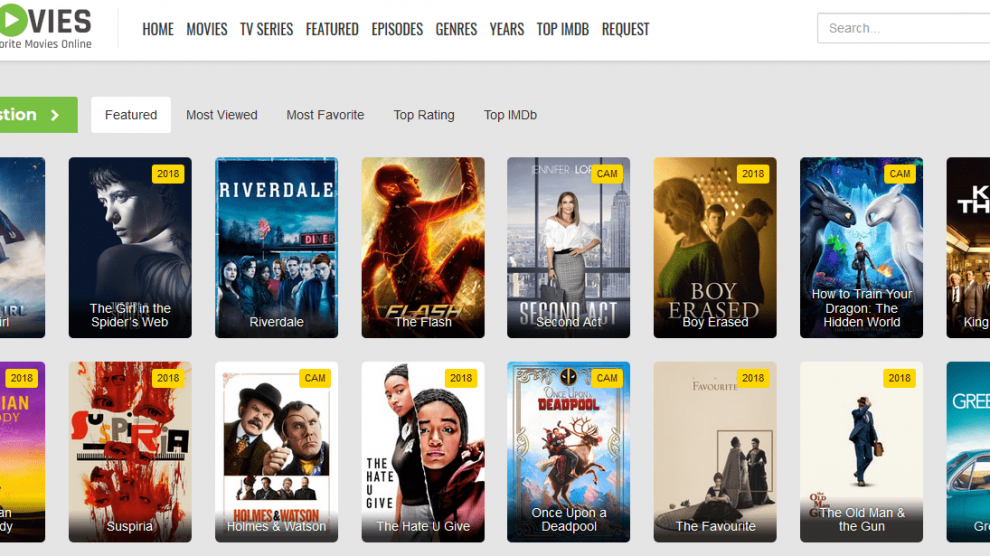Switch to the Top Rating tab
Screen dimensions: 990x556
pyautogui.click(x=424, y=115)
